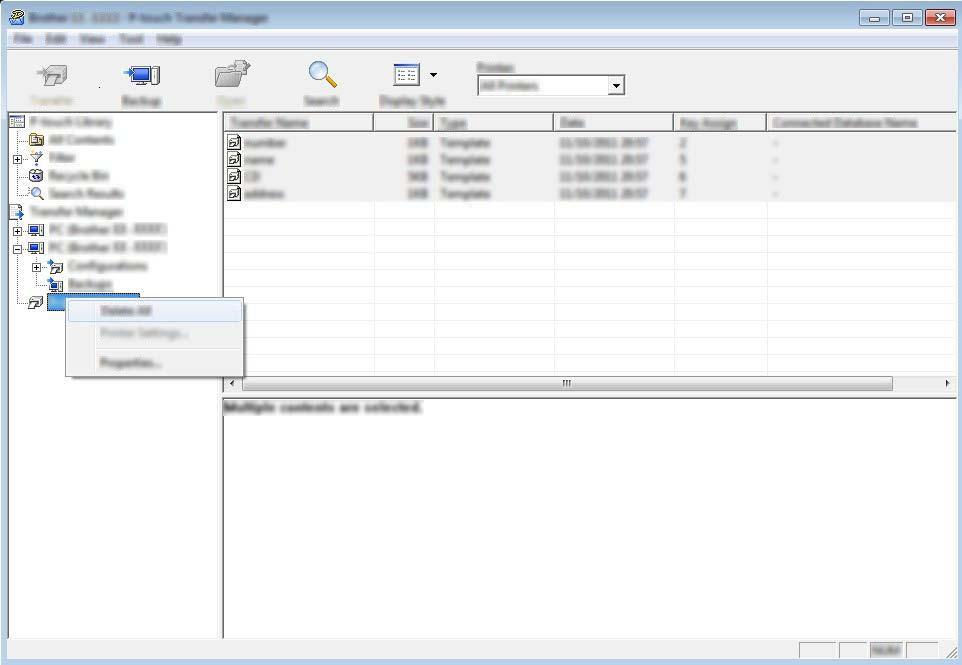Open the File menu
Image resolution: width=962 pixels, height=665 pixels.
tap(23, 39)
